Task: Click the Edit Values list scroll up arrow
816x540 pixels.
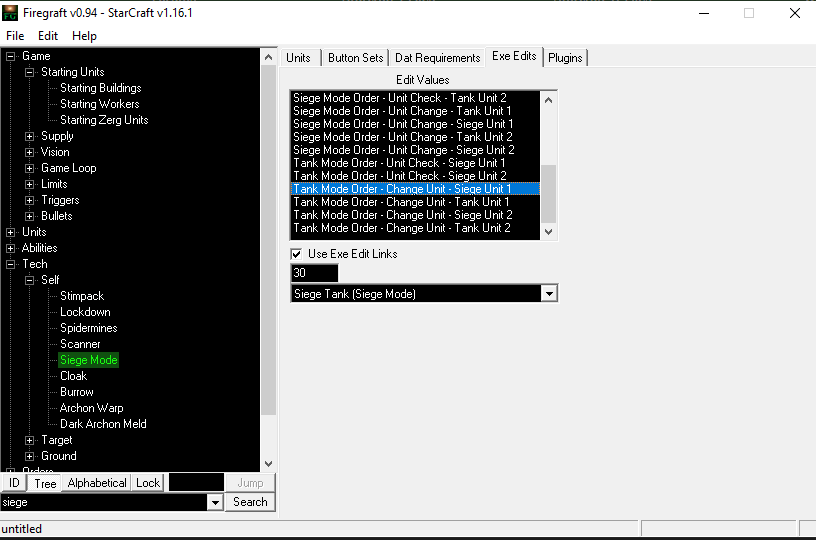Action: point(549,100)
